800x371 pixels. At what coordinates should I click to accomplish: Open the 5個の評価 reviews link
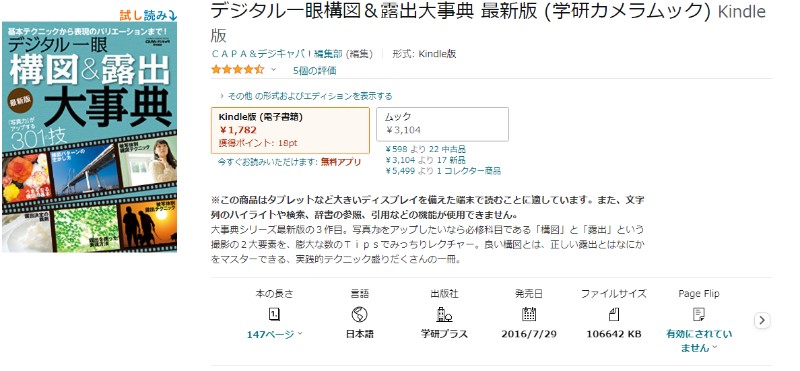pyautogui.click(x=314, y=70)
